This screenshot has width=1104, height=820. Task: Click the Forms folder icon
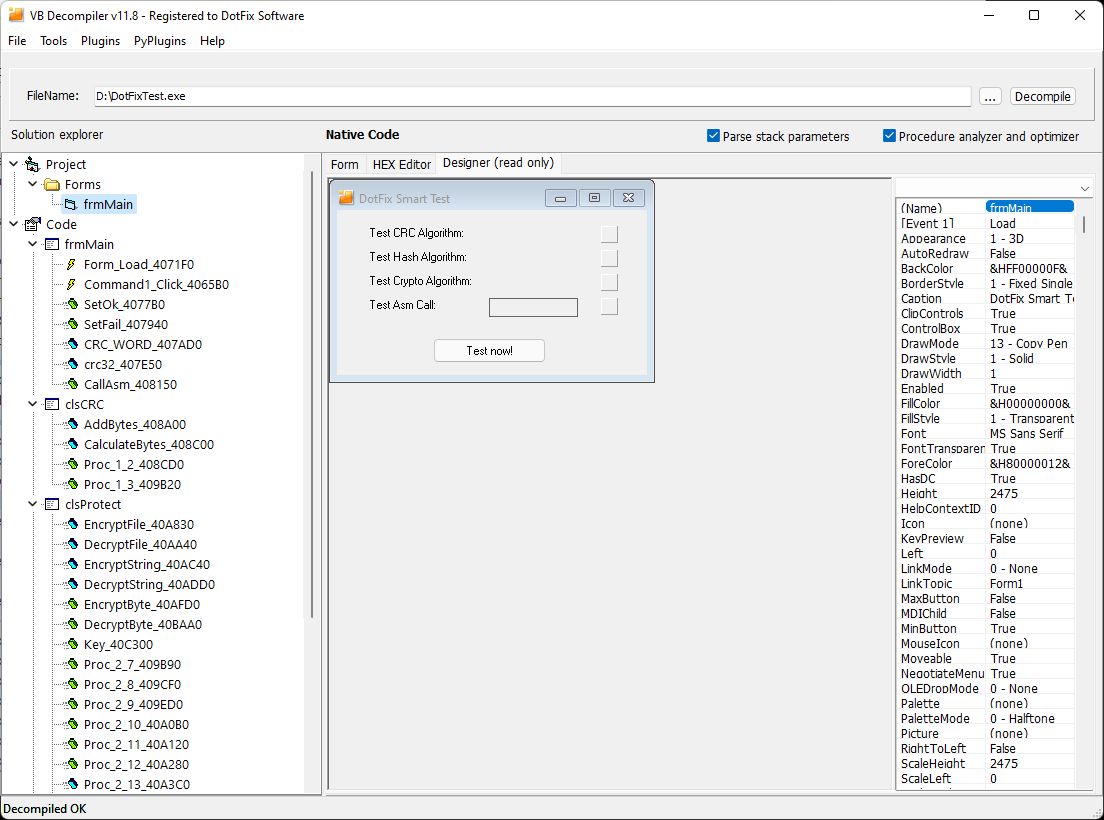(51, 184)
